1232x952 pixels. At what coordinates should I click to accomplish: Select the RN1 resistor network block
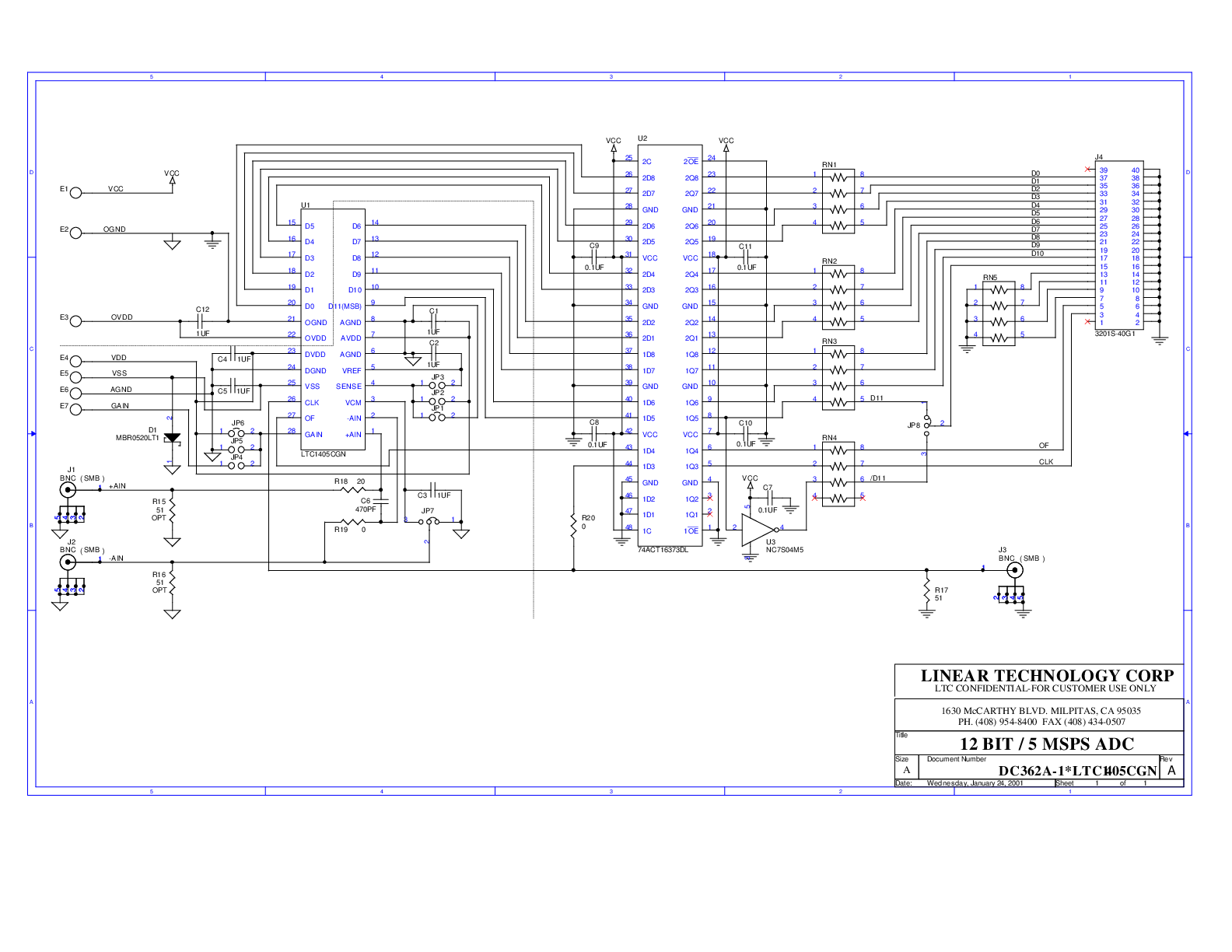pos(838,201)
